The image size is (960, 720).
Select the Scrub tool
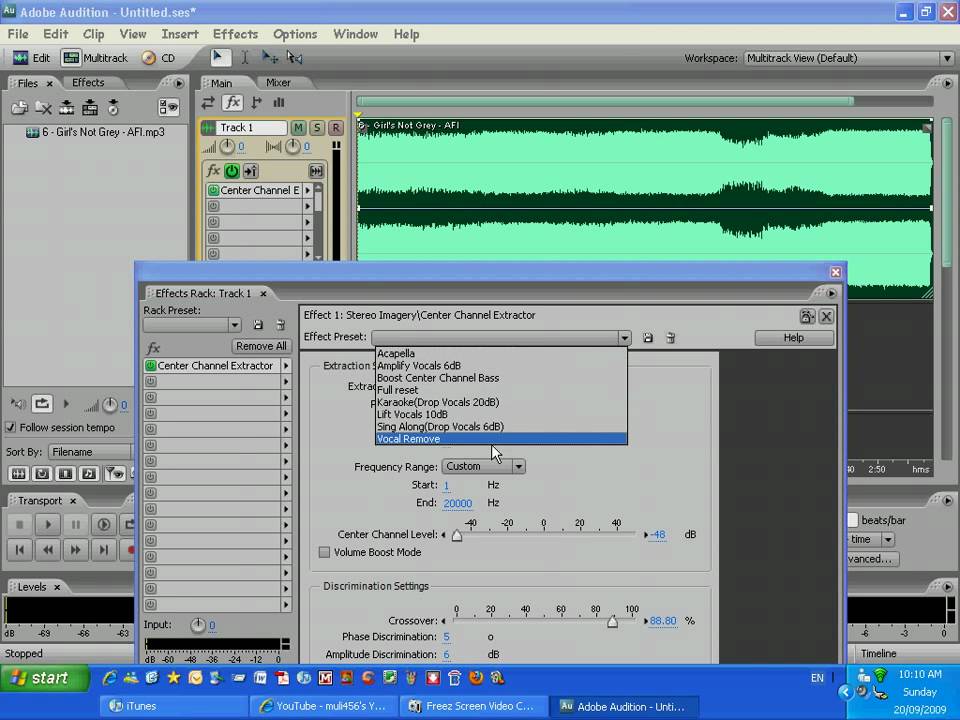(294, 58)
